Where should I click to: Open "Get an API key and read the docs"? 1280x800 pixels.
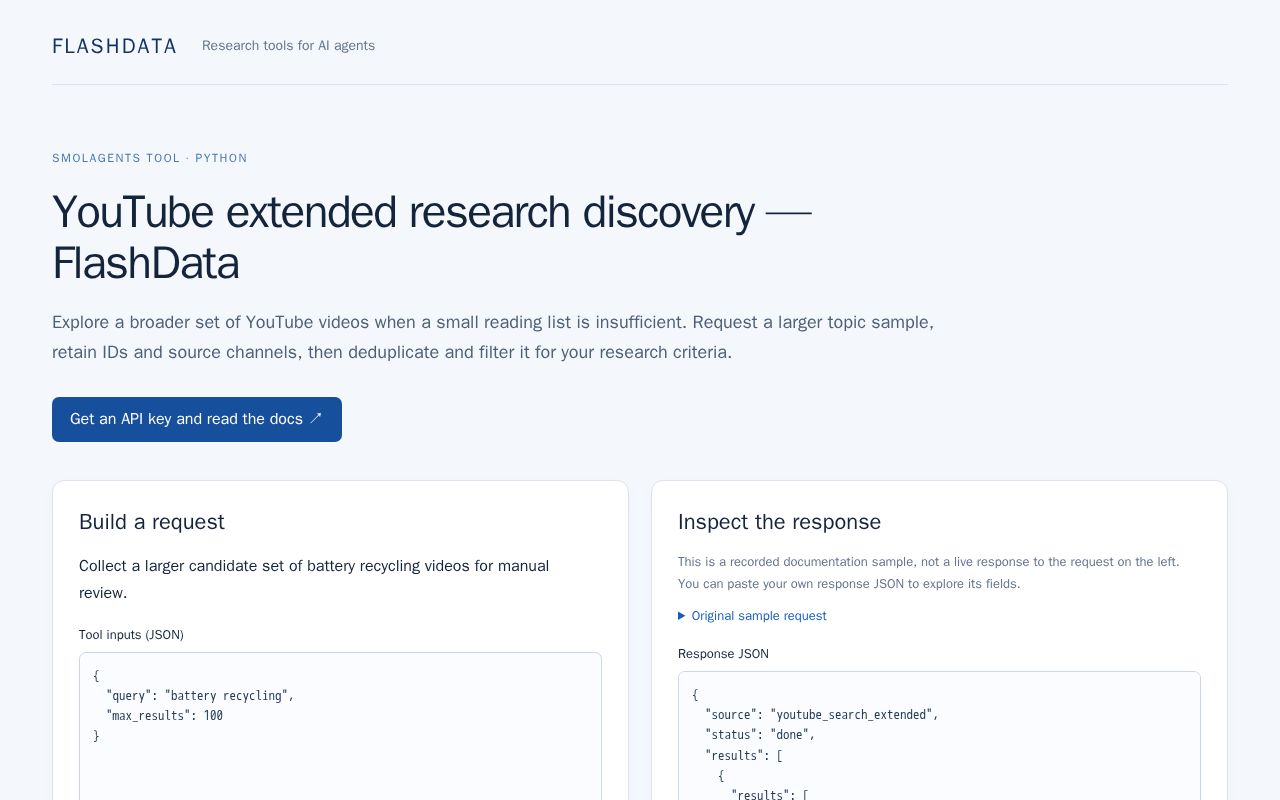(x=197, y=419)
